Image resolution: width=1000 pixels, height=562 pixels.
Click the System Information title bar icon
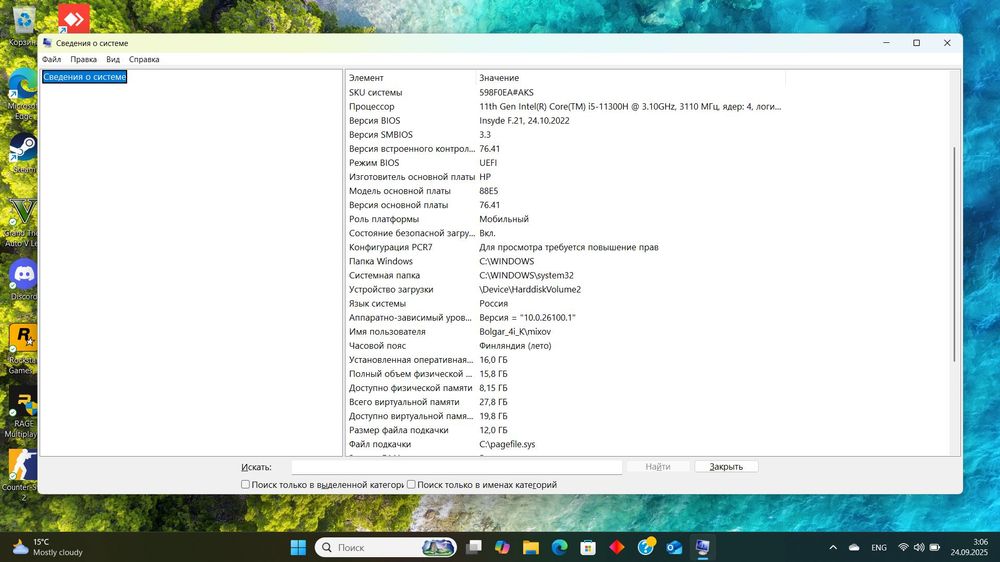(47, 43)
